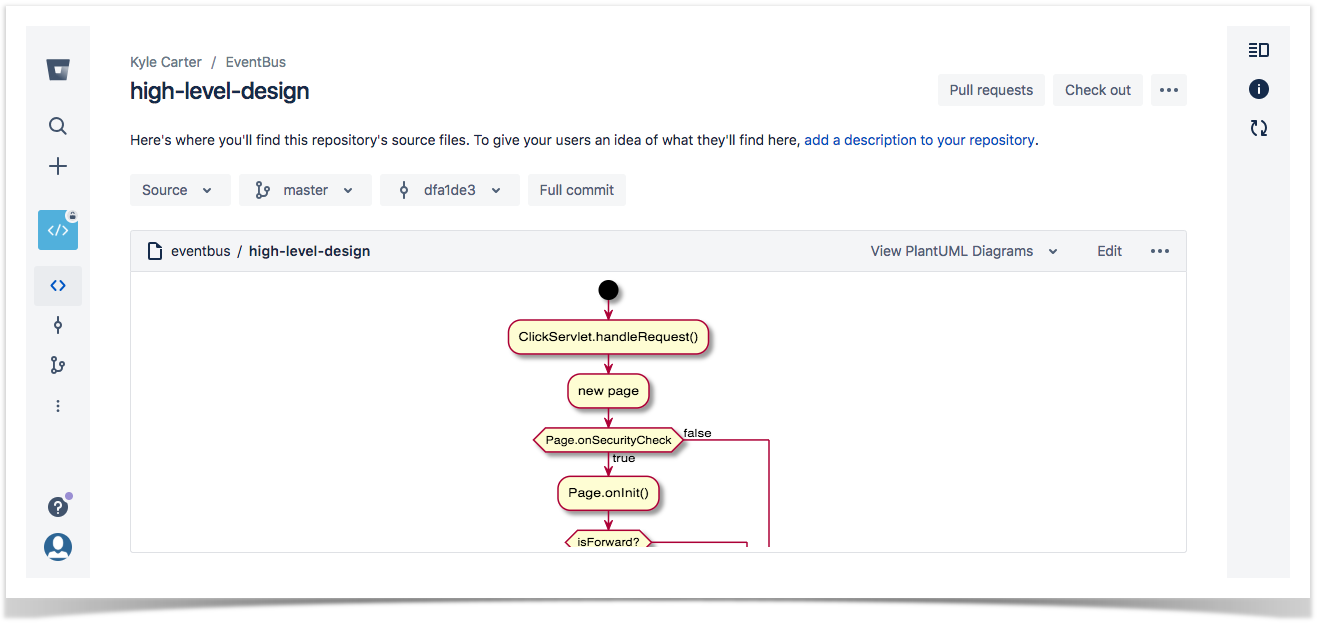Click the Page.onSecurityCheck decision node
This screenshot has height=627, width=1324.
click(x=608, y=440)
